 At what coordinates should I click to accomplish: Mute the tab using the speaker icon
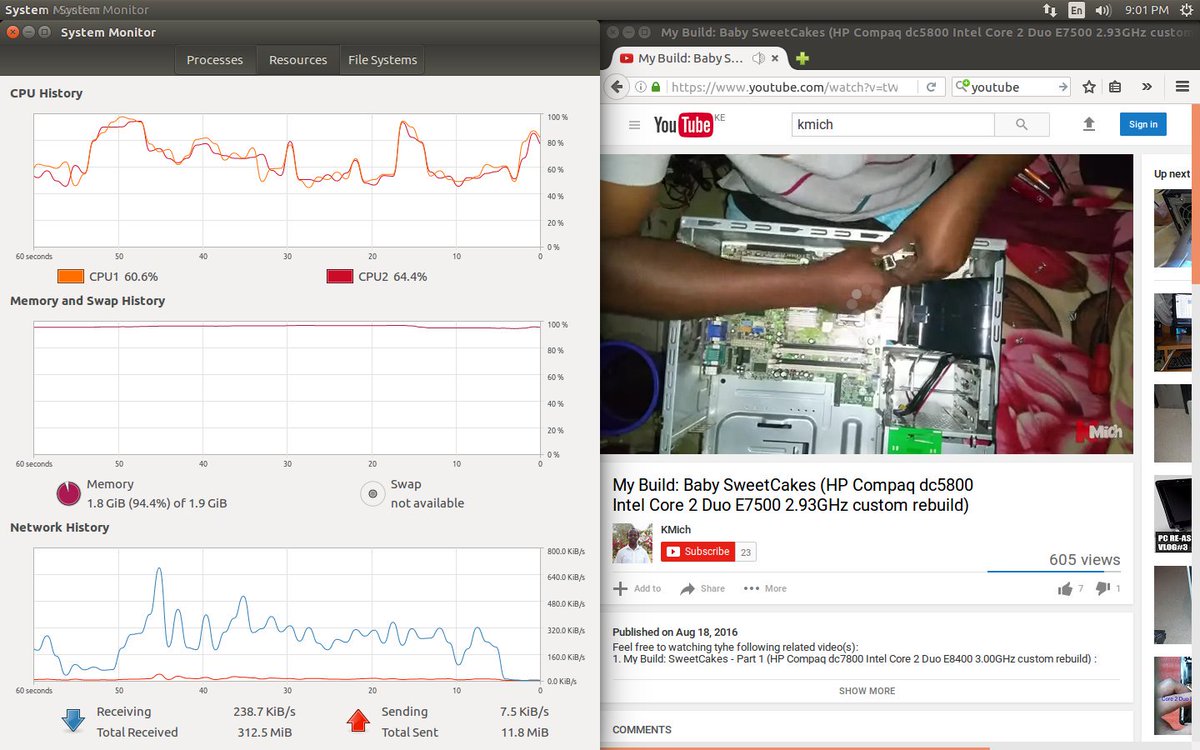click(759, 58)
